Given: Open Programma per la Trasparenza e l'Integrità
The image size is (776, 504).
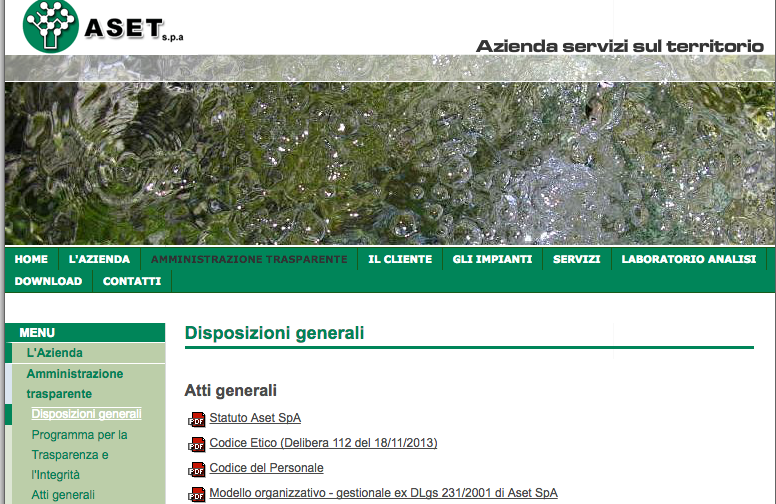Looking at the screenshot, I should click(x=80, y=454).
